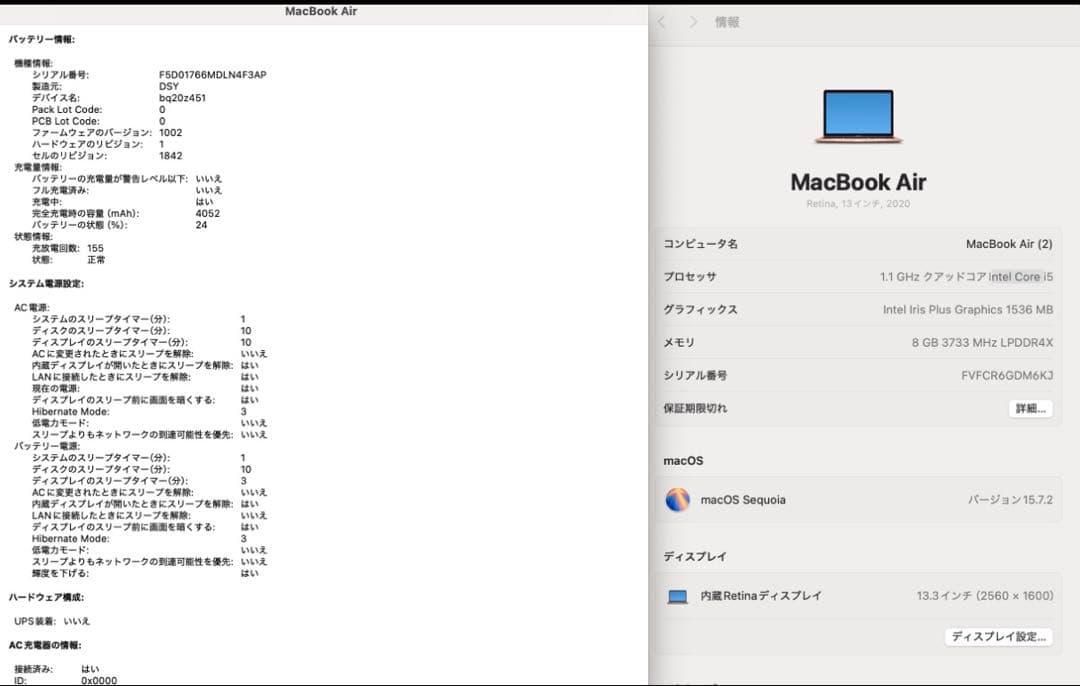Click the 機種情報 subsection label
The height and width of the screenshot is (686, 1080).
point(33,63)
